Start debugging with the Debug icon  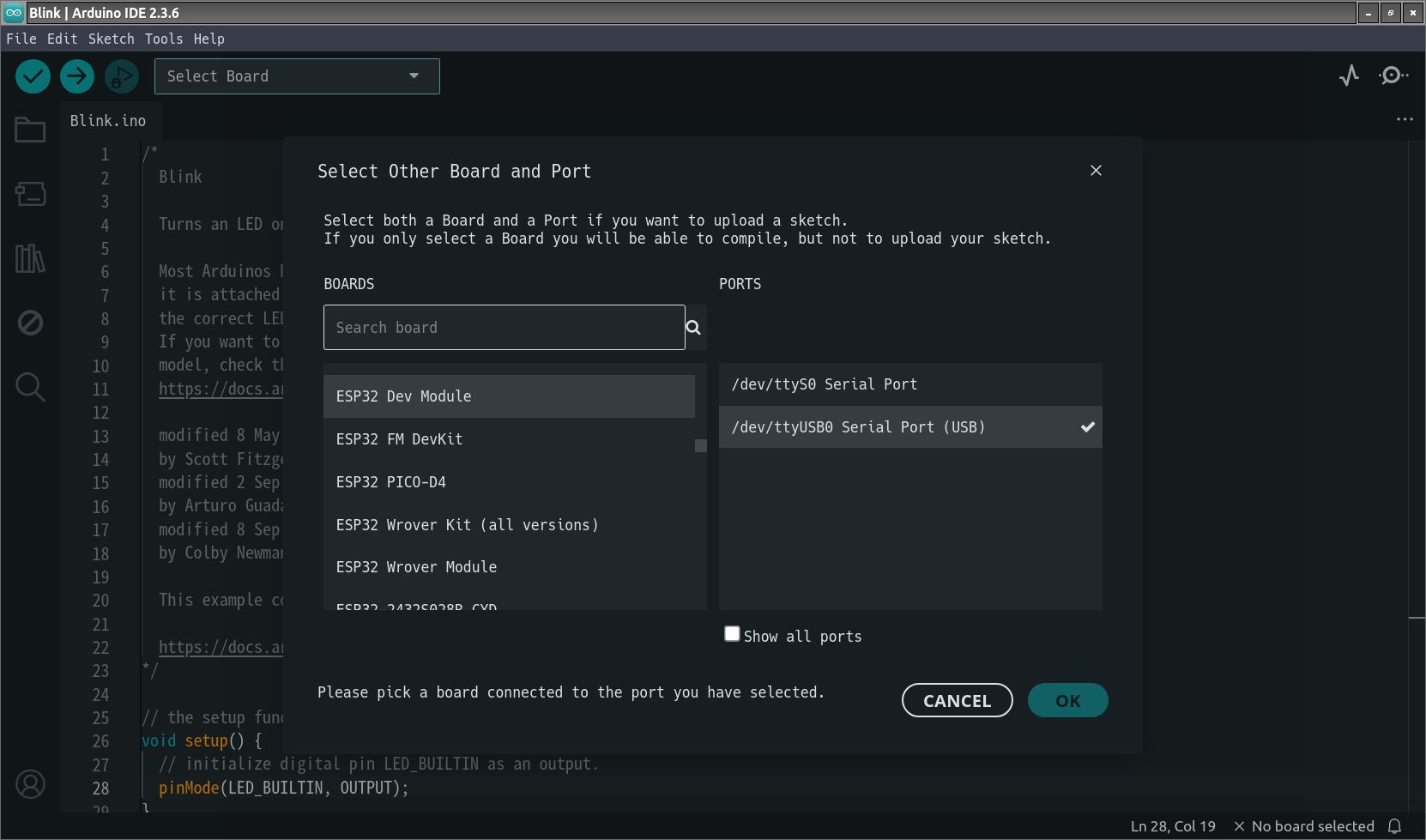coord(121,76)
